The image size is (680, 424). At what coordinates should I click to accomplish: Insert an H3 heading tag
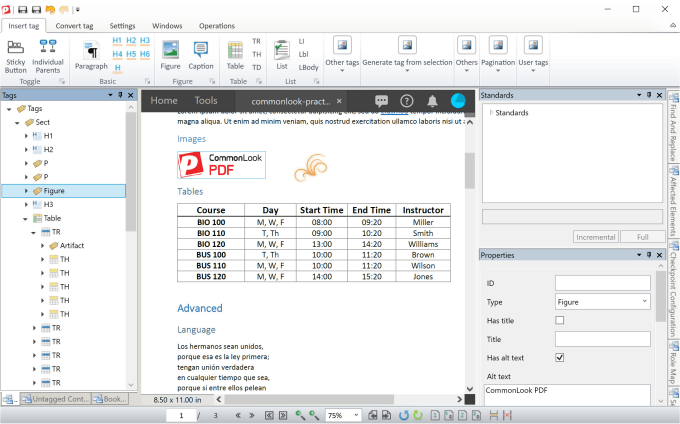(145, 41)
